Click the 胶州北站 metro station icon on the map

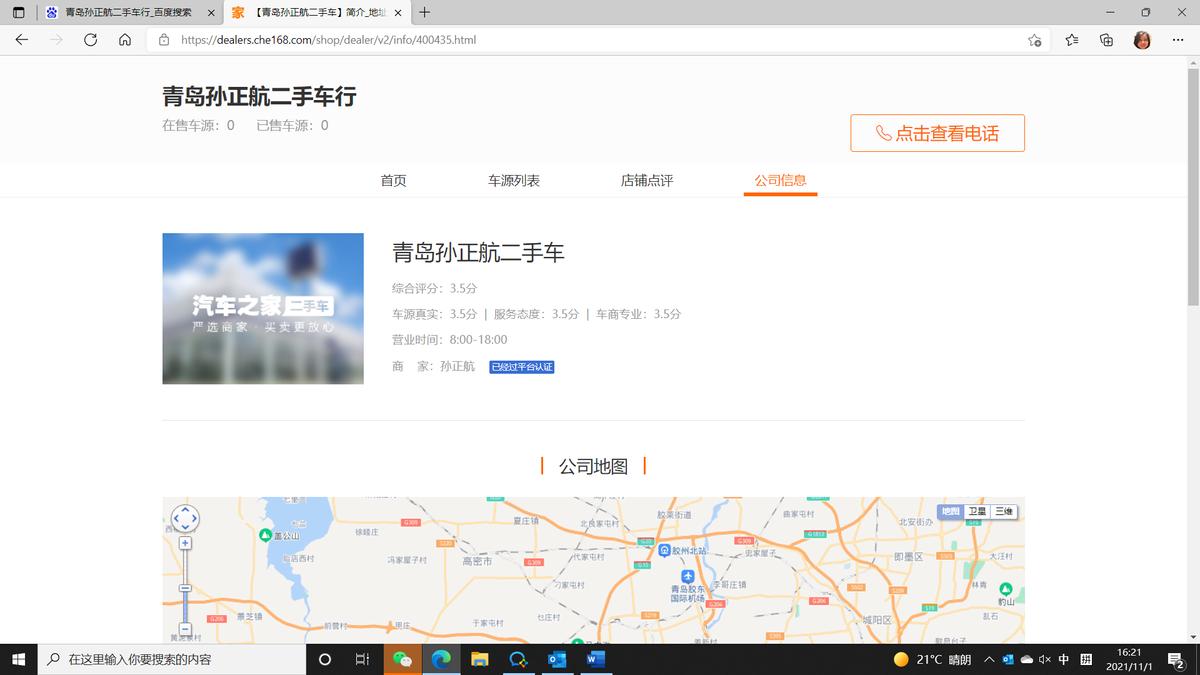point(664,549)
